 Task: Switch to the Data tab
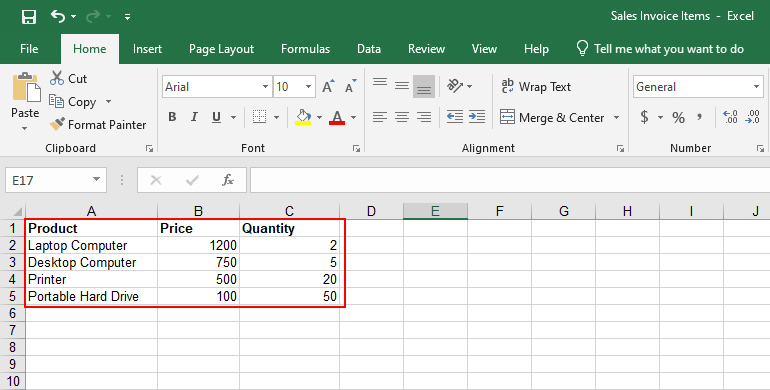tap(369, 49)
